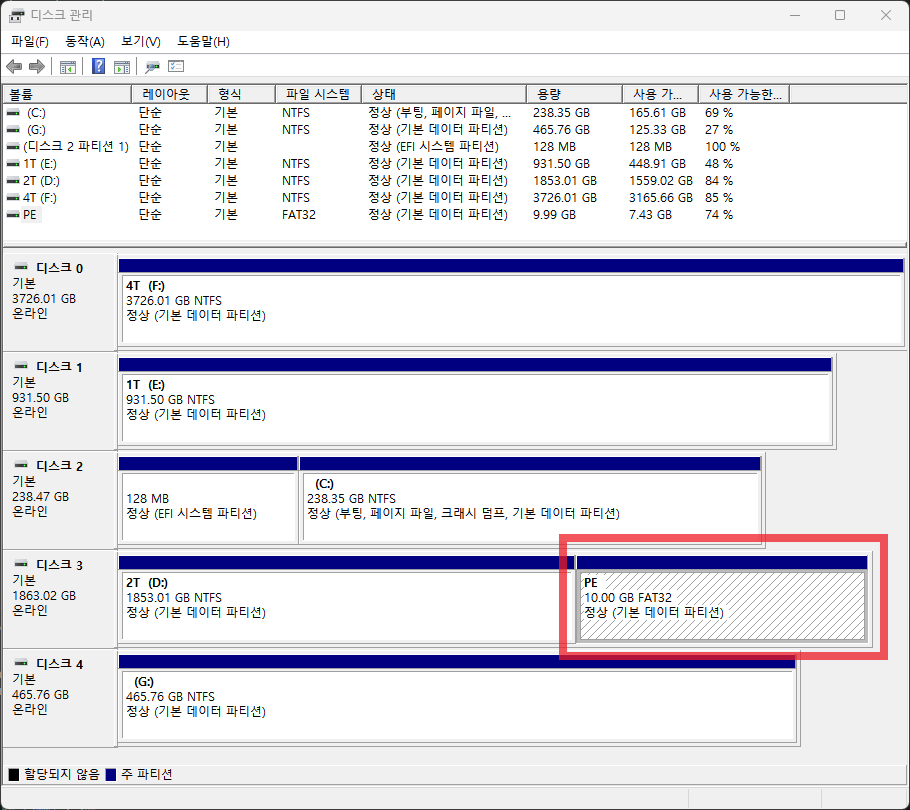Toggle the console tree pane icon
This screenshot has width=910, height=810.
tap(66, 66)
